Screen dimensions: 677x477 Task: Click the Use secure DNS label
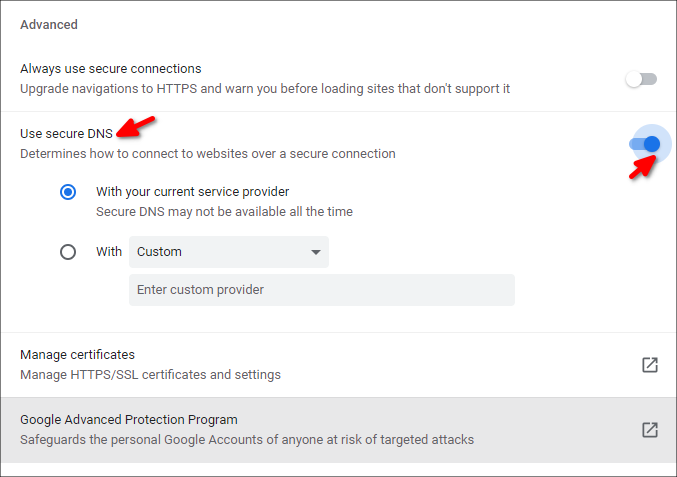[66, 133]
